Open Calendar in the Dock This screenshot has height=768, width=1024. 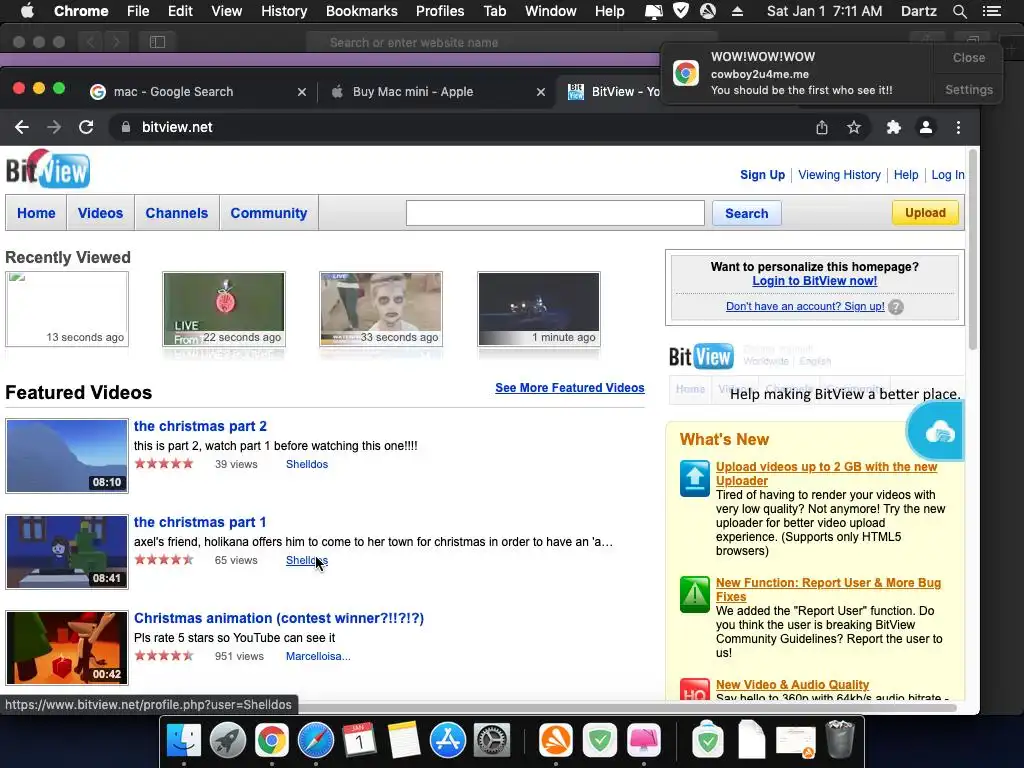pos(359,741)
